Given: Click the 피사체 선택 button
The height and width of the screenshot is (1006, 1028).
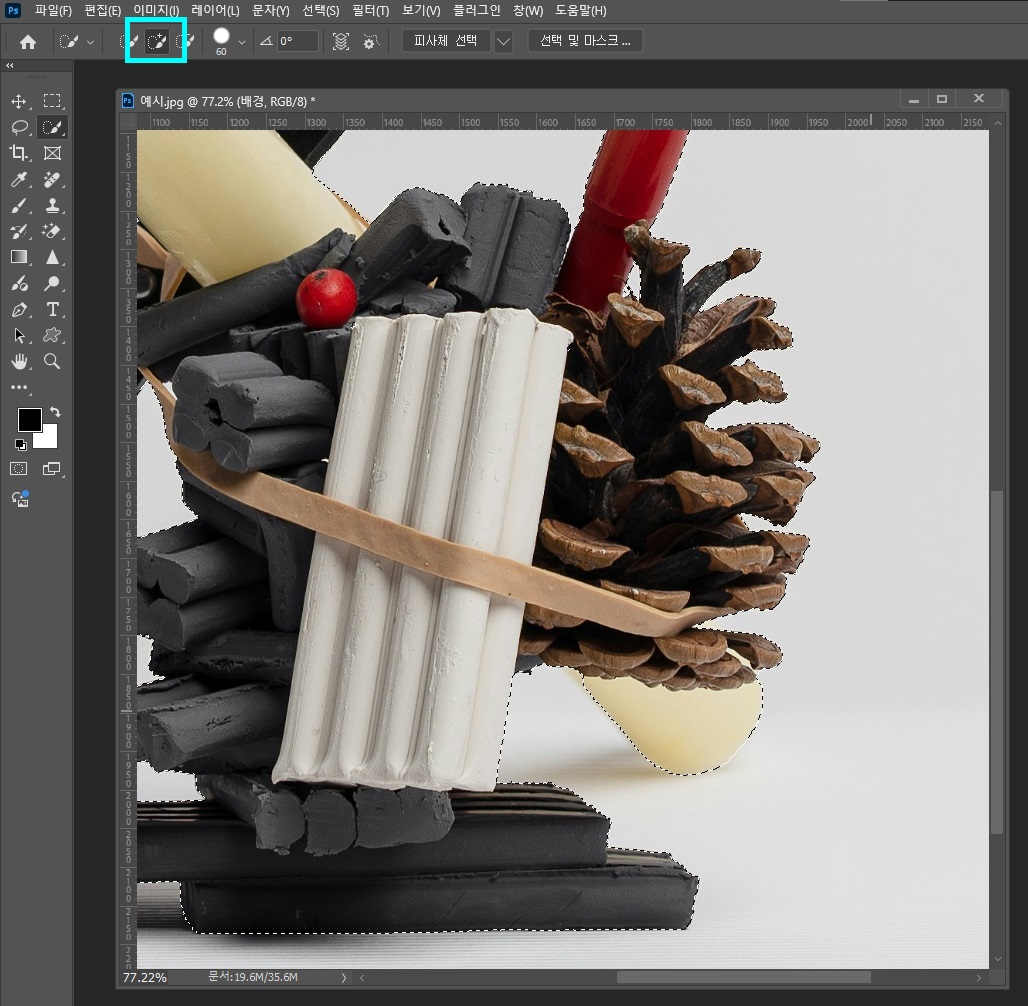Looking at the screenshot, I should (446, 41).
